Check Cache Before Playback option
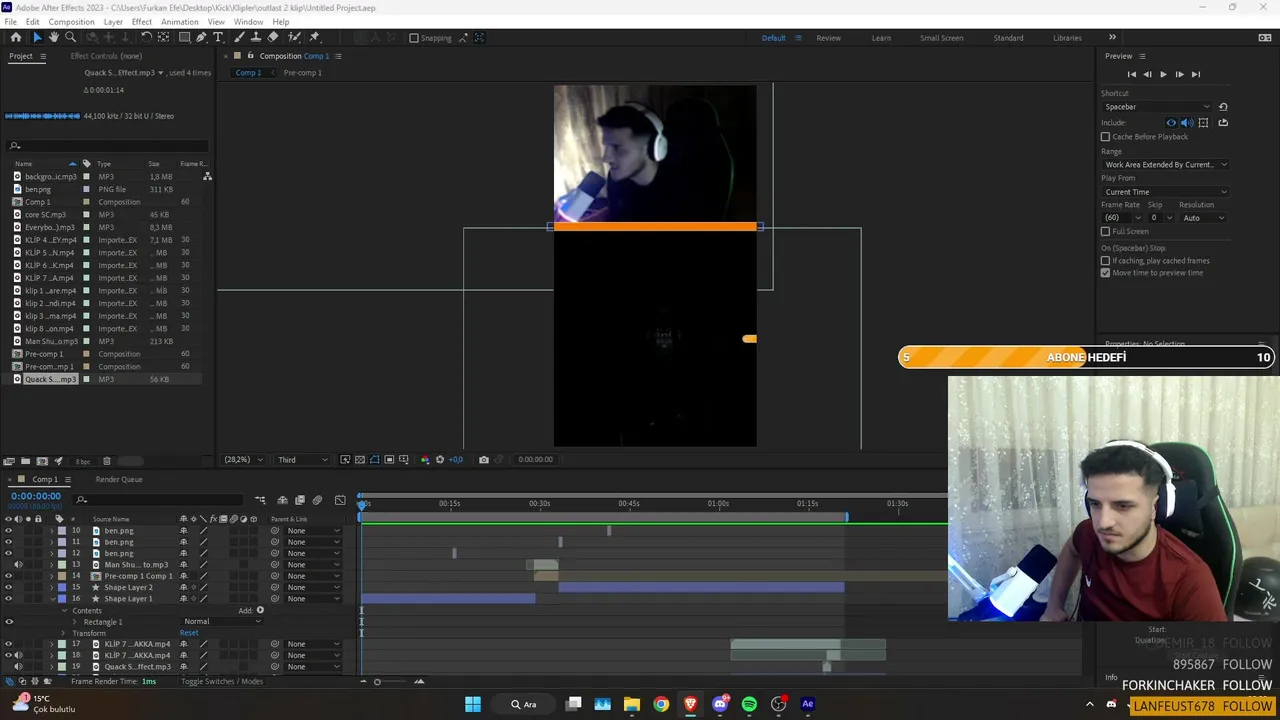This screenshot has width=1280, height=720. point(1105,136)
